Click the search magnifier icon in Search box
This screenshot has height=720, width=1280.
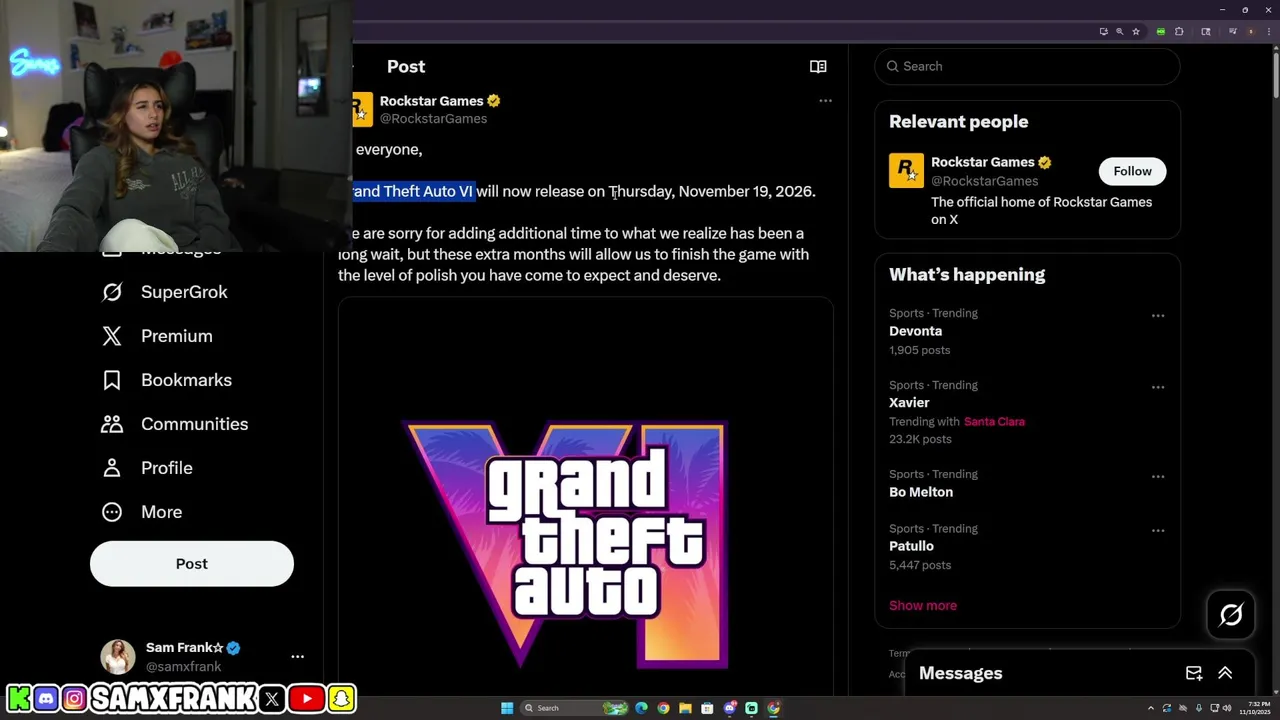coord(892,66)
